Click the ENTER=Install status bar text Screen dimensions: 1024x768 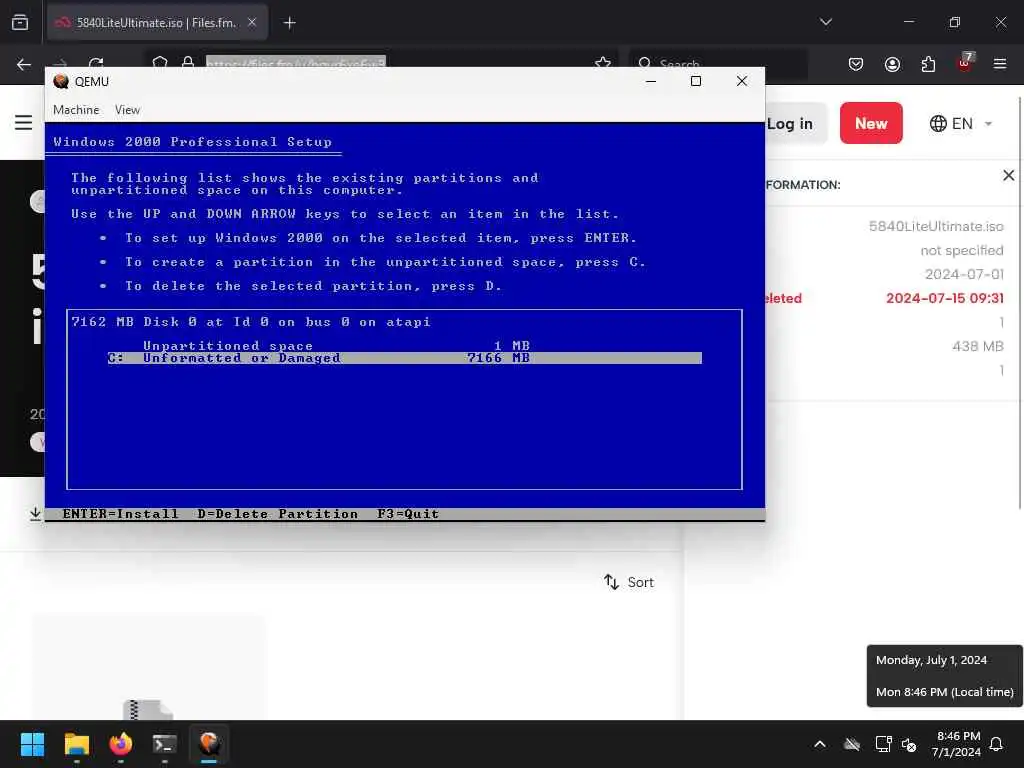(x=121, y=514)
